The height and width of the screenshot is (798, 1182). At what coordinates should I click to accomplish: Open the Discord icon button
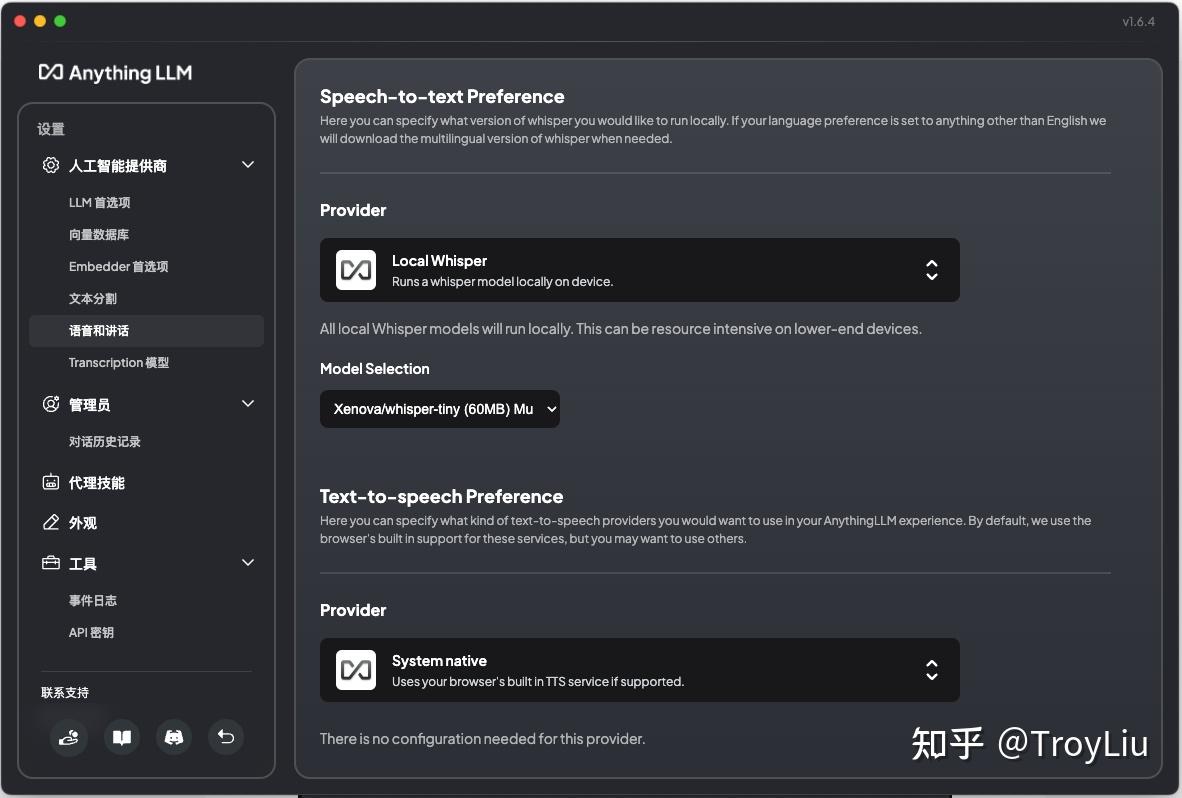click(x=173, y=737)
